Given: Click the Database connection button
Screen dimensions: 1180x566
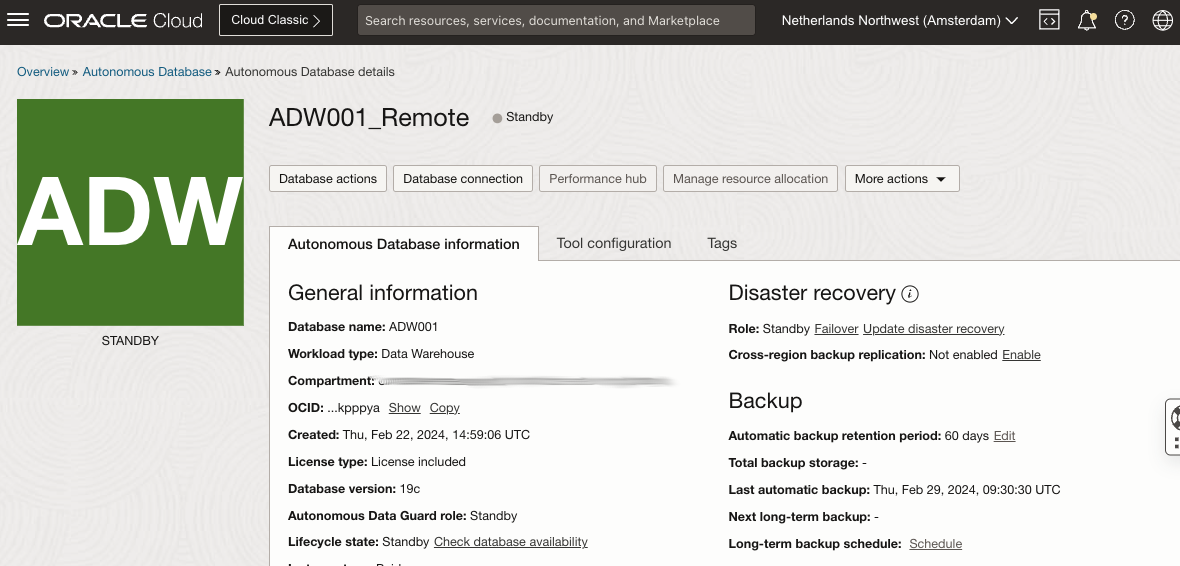Looking at the screenshot, I should [463, 178].
